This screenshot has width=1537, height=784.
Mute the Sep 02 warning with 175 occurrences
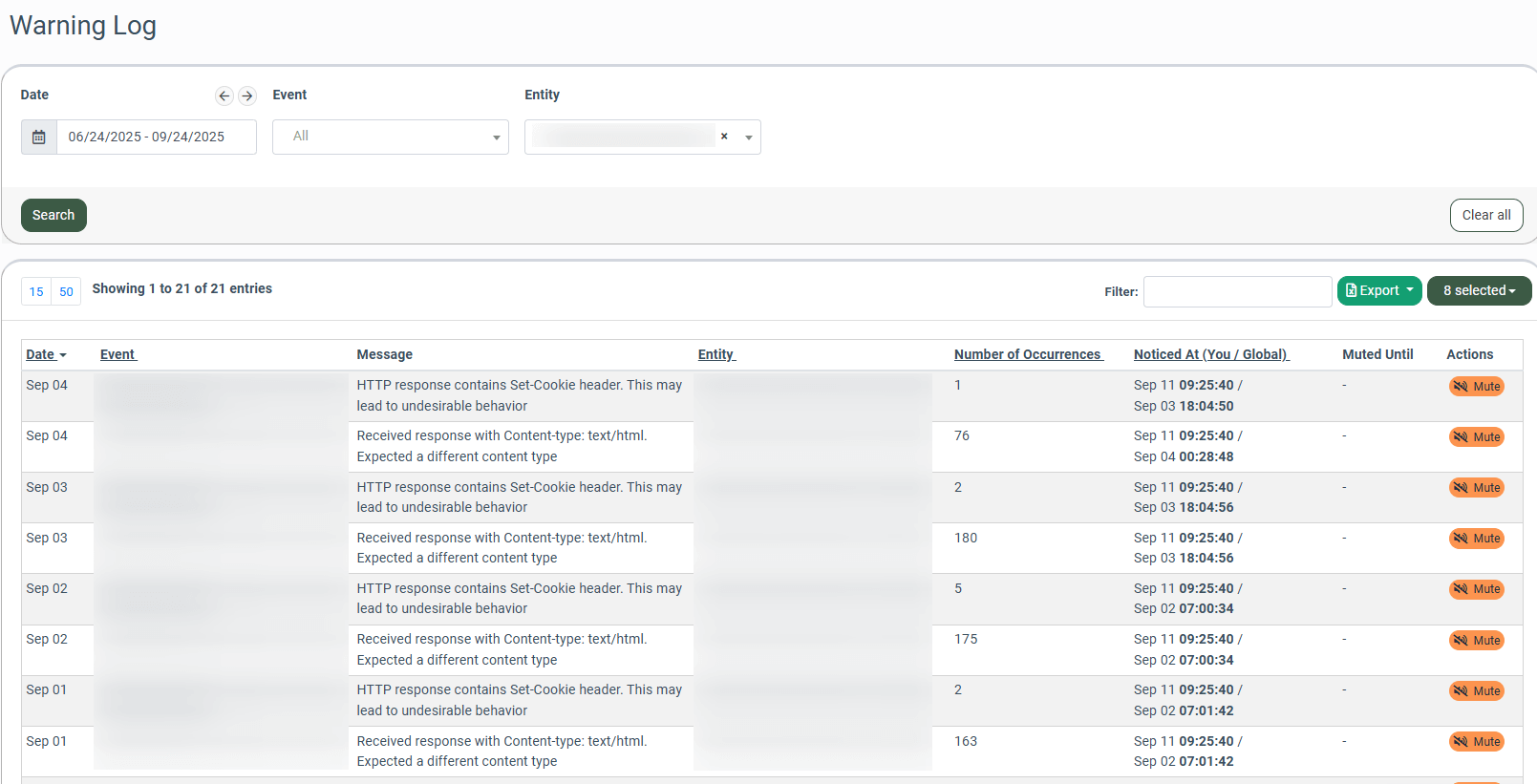click(x=1476, y=641)
